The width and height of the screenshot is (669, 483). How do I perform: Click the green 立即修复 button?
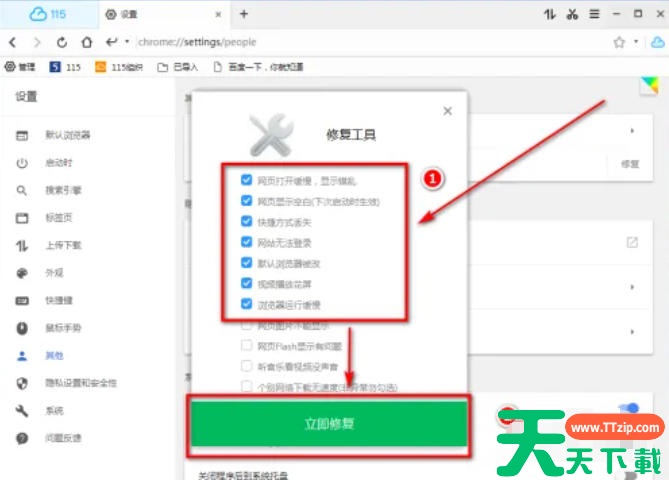pos(329,424)
